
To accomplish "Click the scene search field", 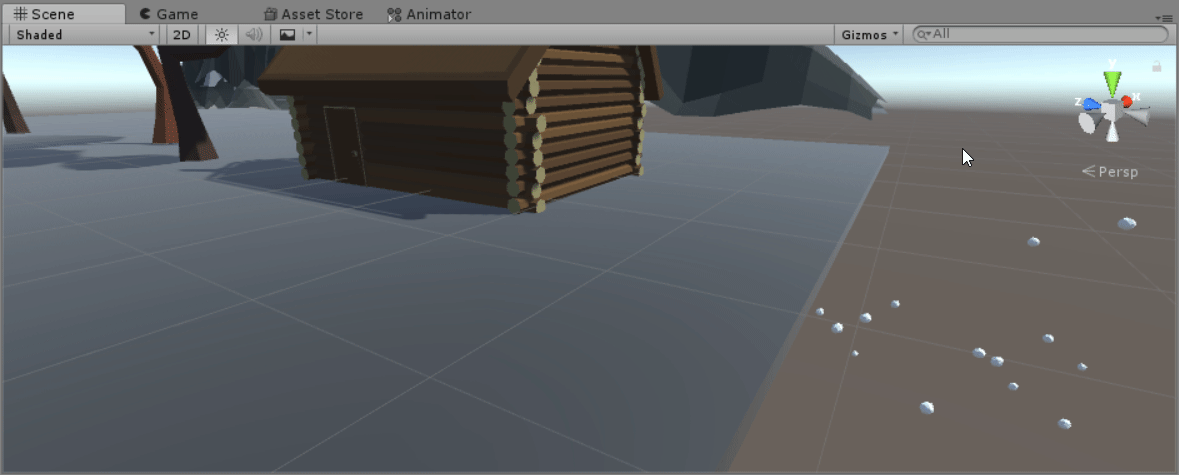I will pyautogui.click(x=1040, y=35).
